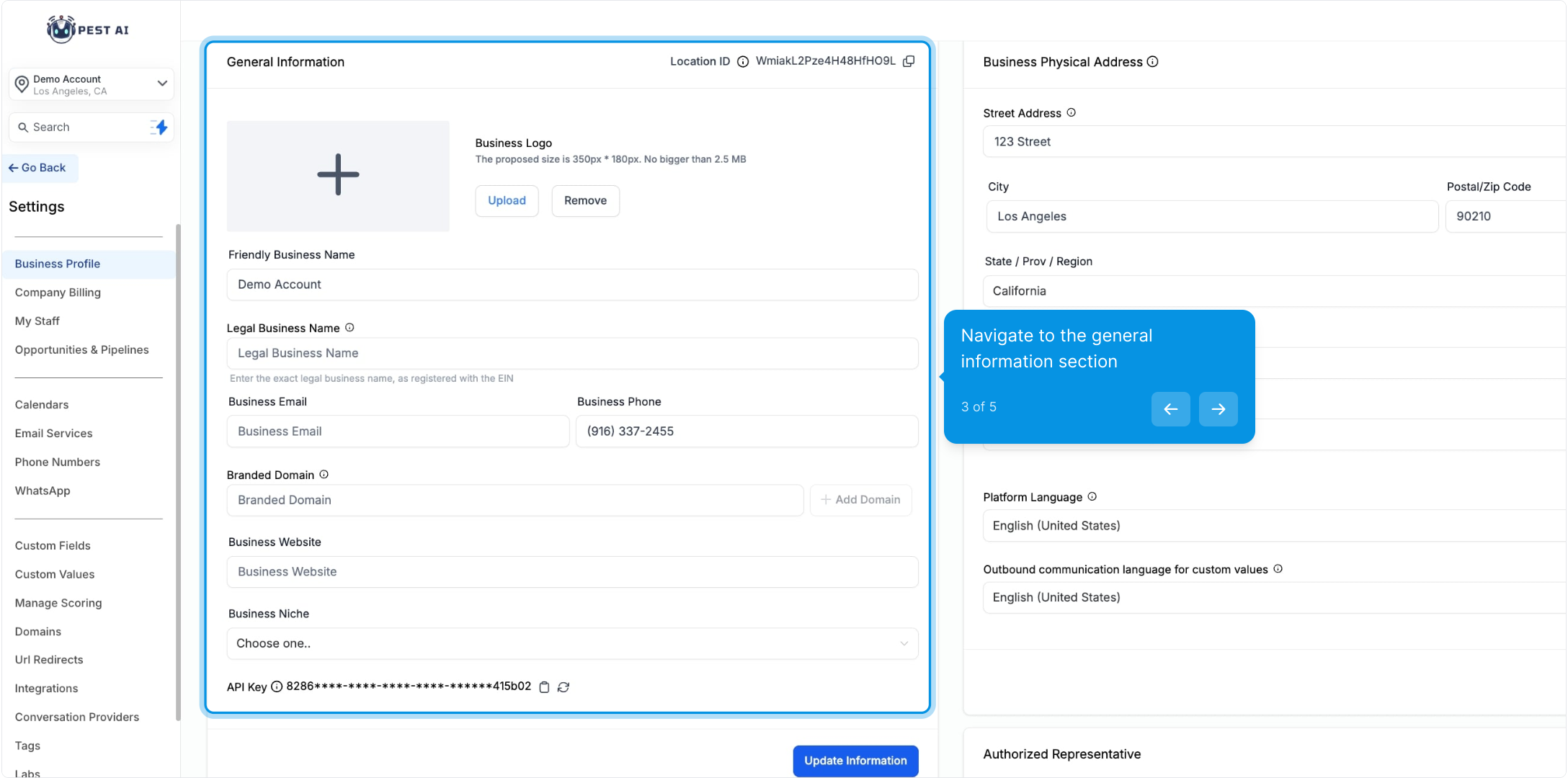This screenshot has height=778, width=1568.
Task: Open Business Physical Address info icon
Action: tap(1153, 62)
